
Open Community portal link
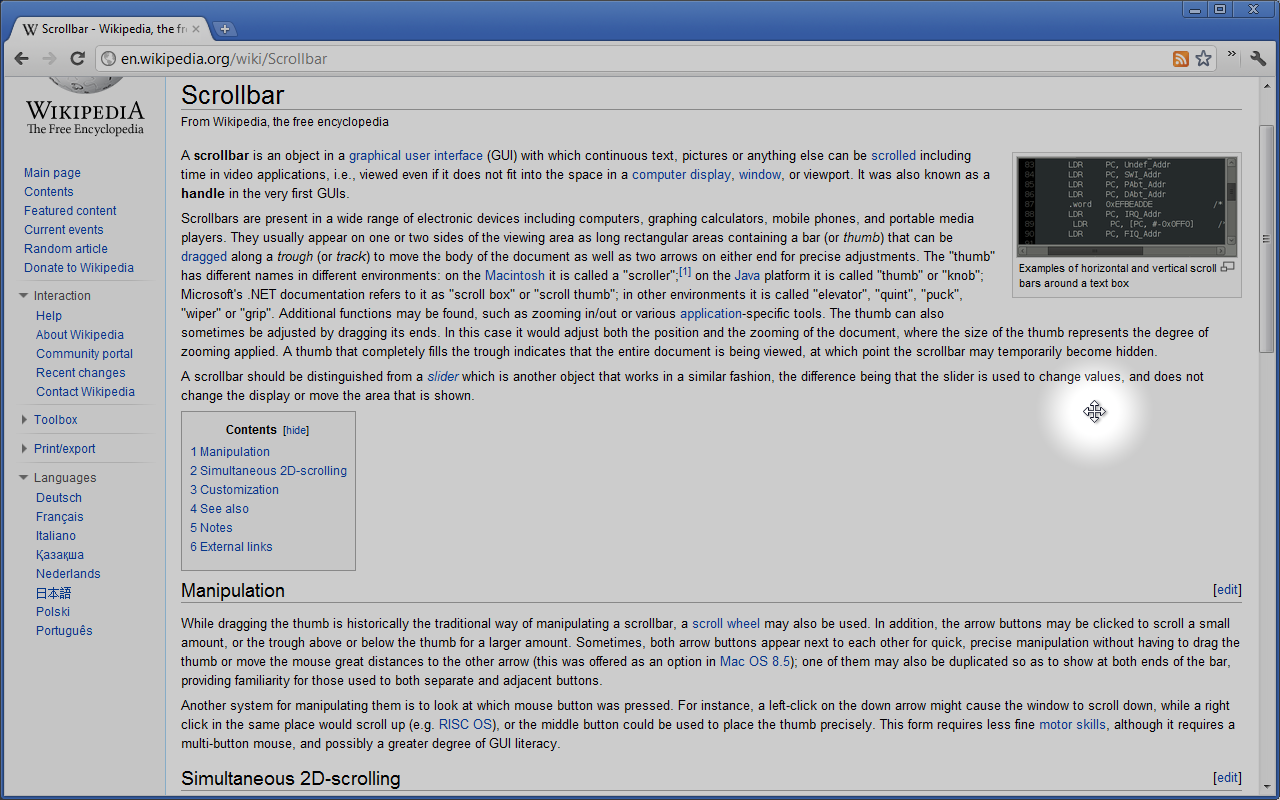[x=85, y=354]
